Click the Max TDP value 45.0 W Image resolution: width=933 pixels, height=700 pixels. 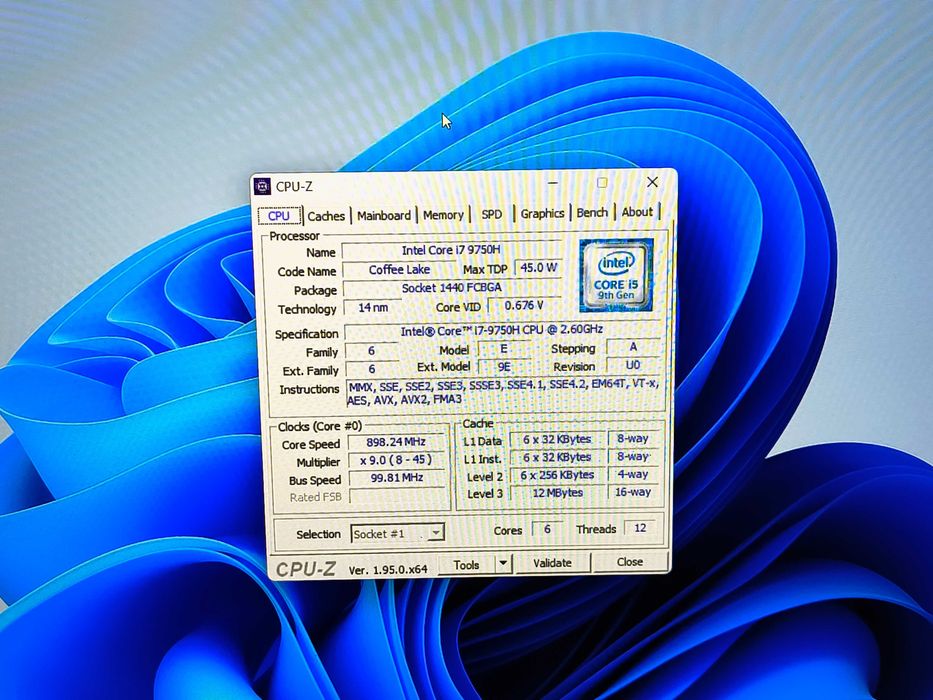(x=538, y=268)
